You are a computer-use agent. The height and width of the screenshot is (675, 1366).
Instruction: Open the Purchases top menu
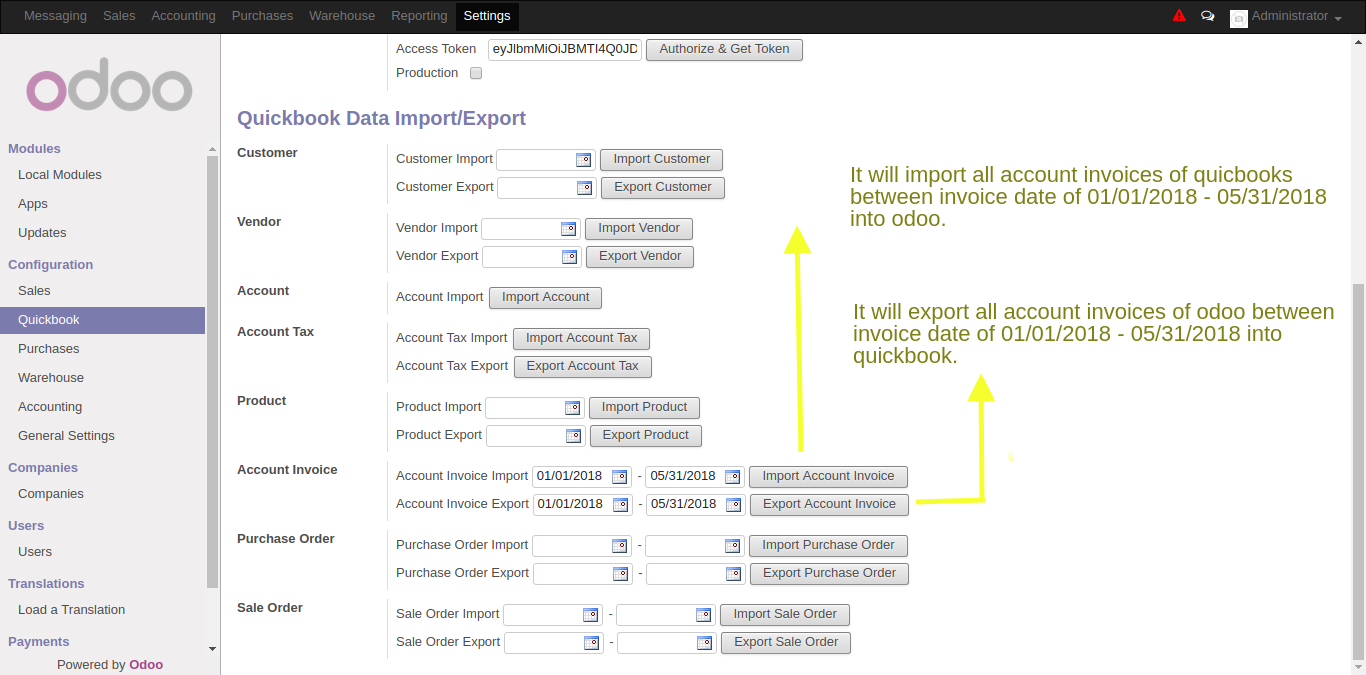tap(262, 16)
